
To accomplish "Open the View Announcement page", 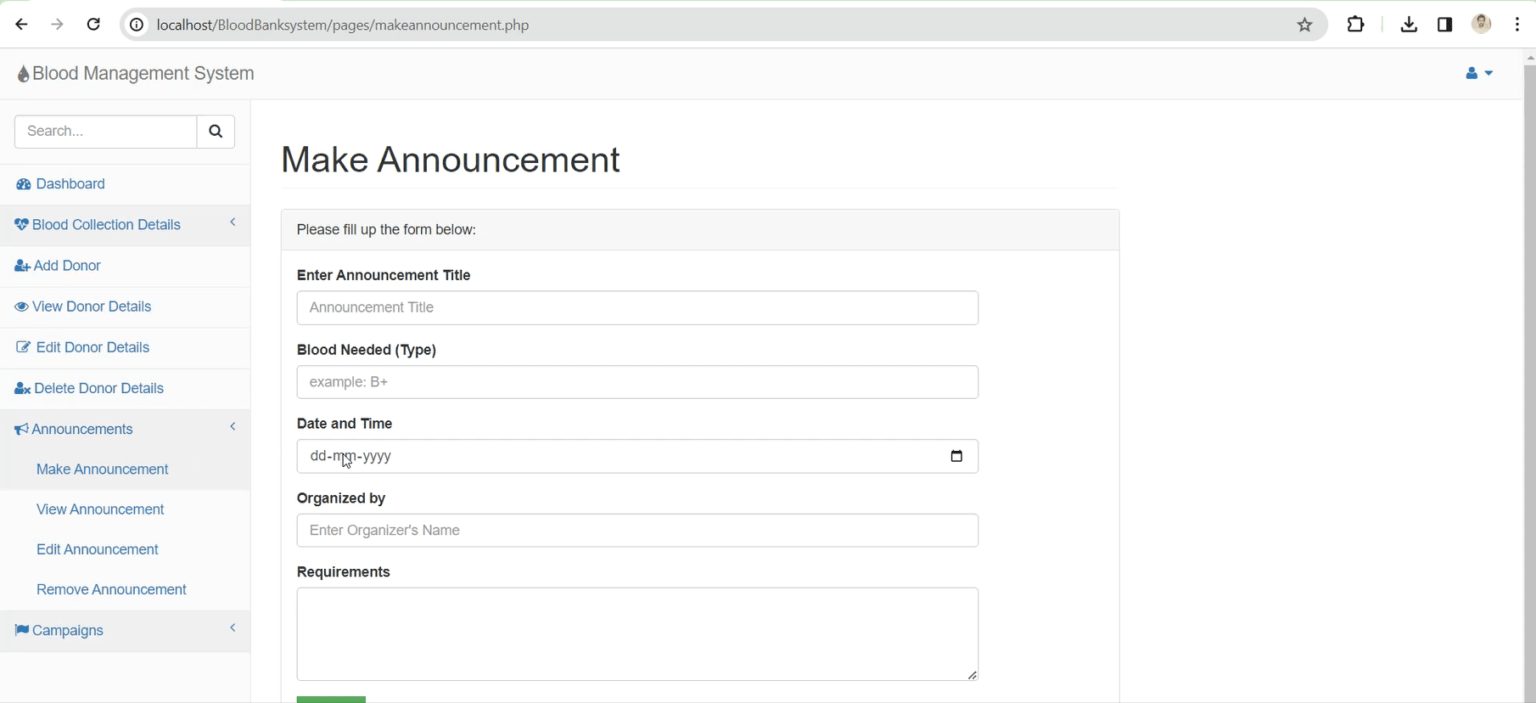I will pos(100,509).
